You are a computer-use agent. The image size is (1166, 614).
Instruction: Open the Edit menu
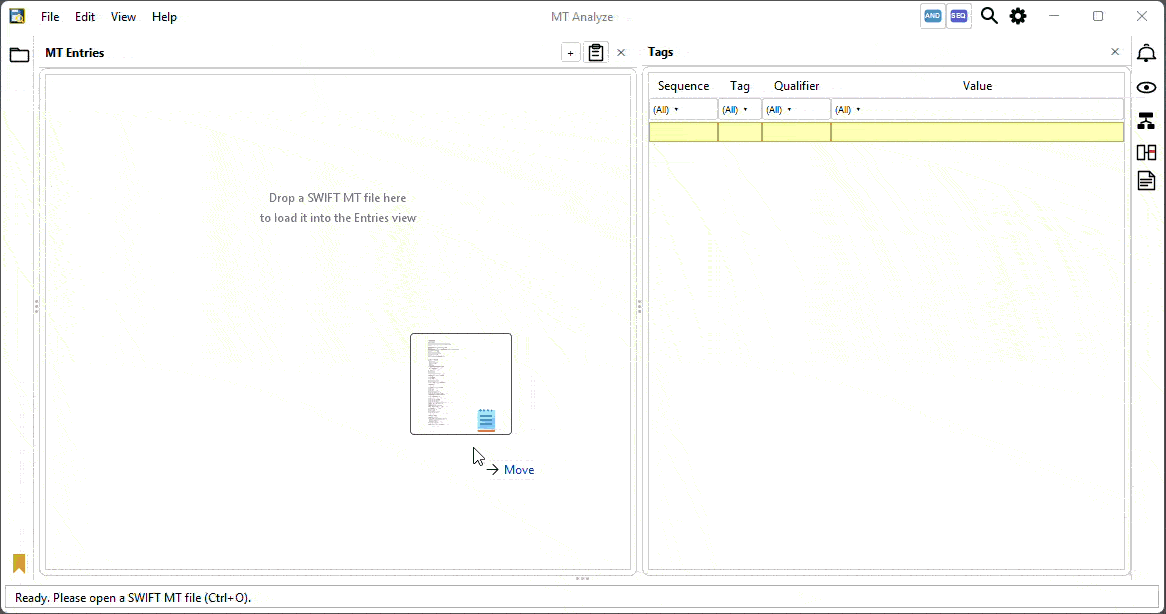[x=85, y=16]
